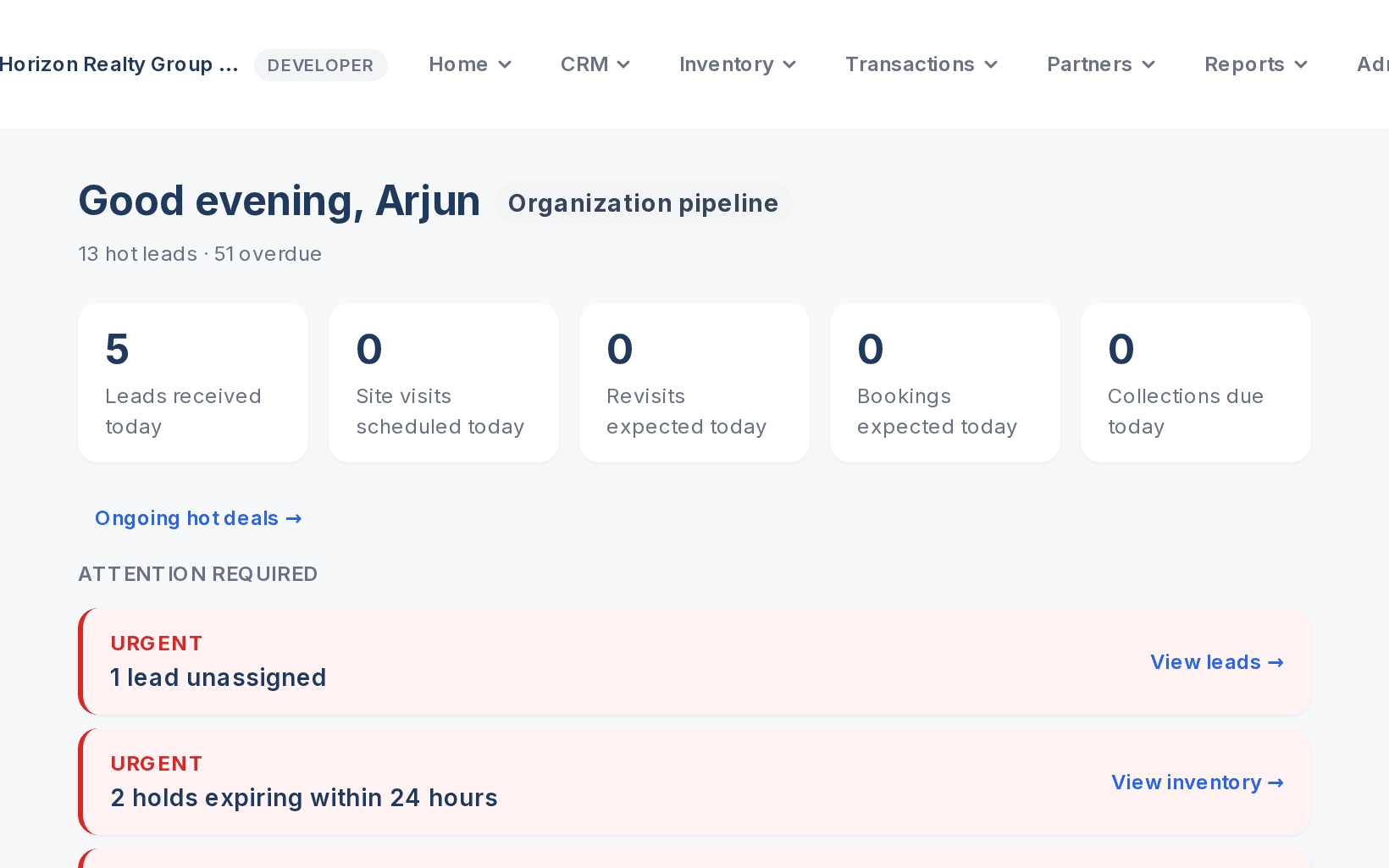
Task: Click View leads link for unassigned lead
Action: coord(1217,662)
